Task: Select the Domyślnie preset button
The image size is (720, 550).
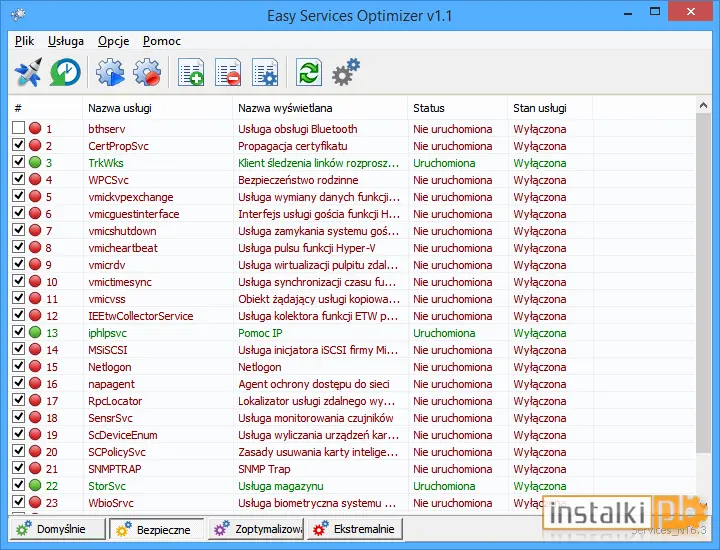Action: pyautogui.click(x=57, y=529)
